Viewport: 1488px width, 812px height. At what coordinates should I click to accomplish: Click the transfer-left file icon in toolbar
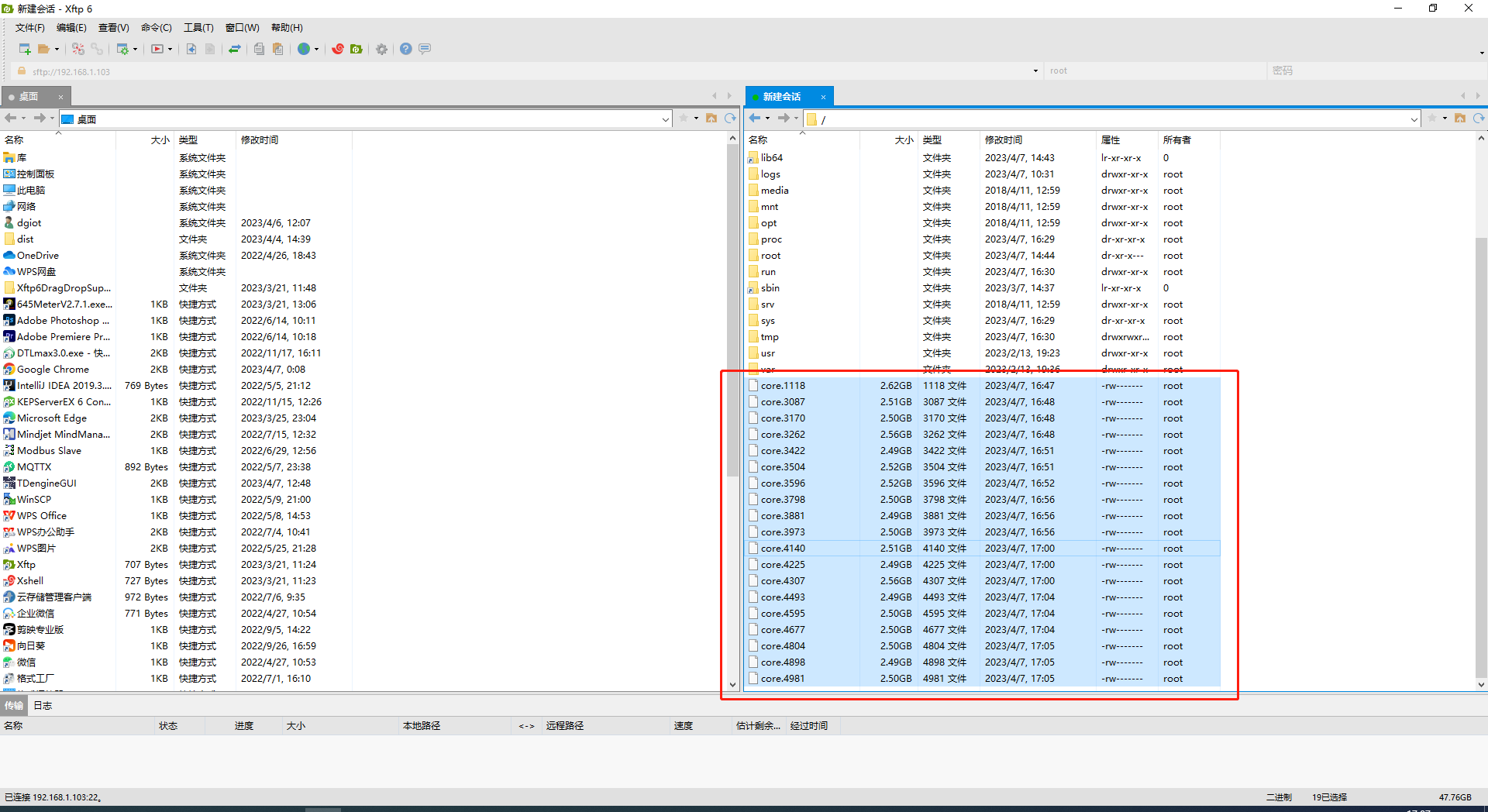click(191, 49)
